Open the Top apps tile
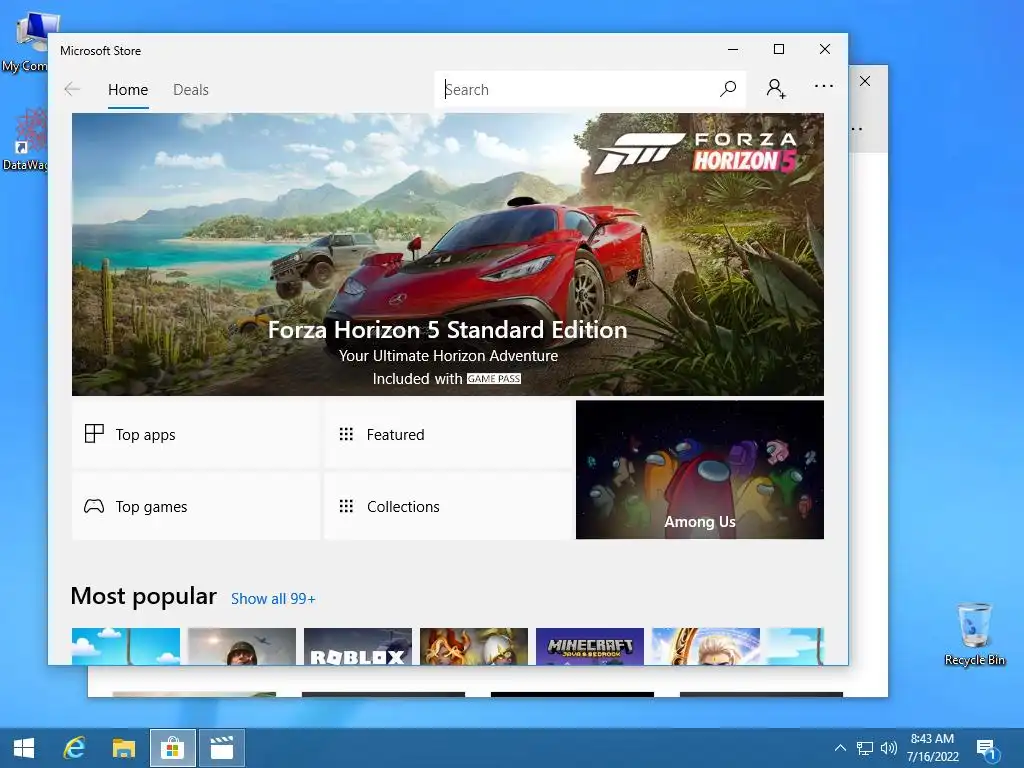 click(x=195, y=434)
